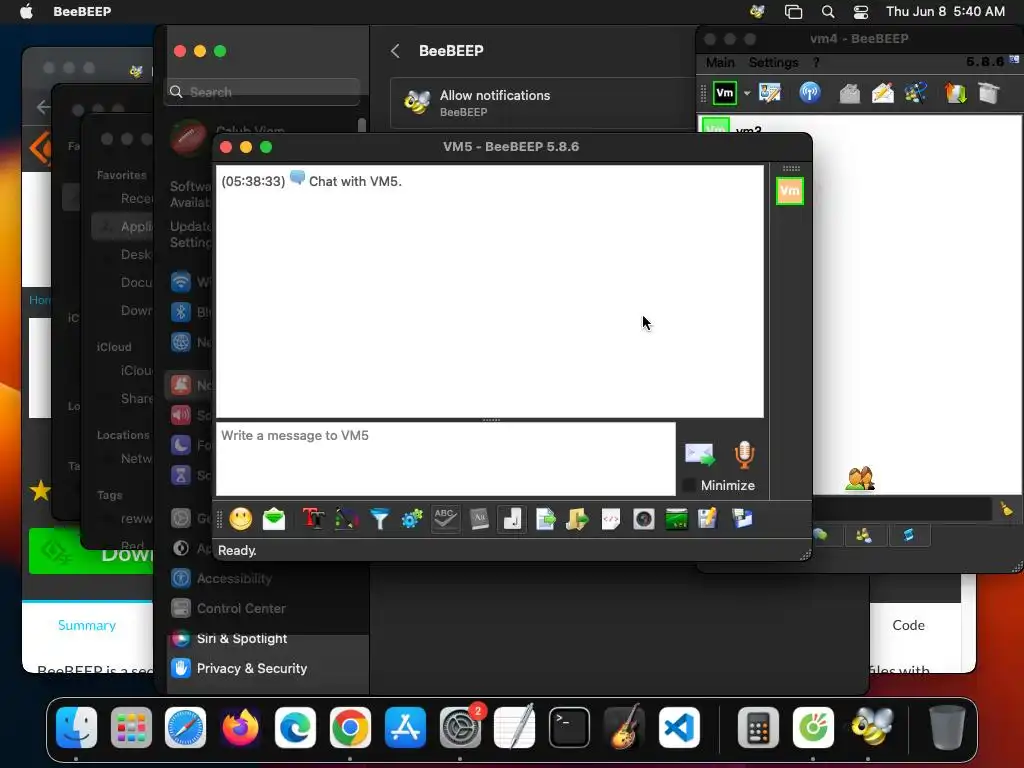The image size is (1024, 768).
Task: Click the Ready. status bar text
Action: pyautogui.click(x=237, y=551)
